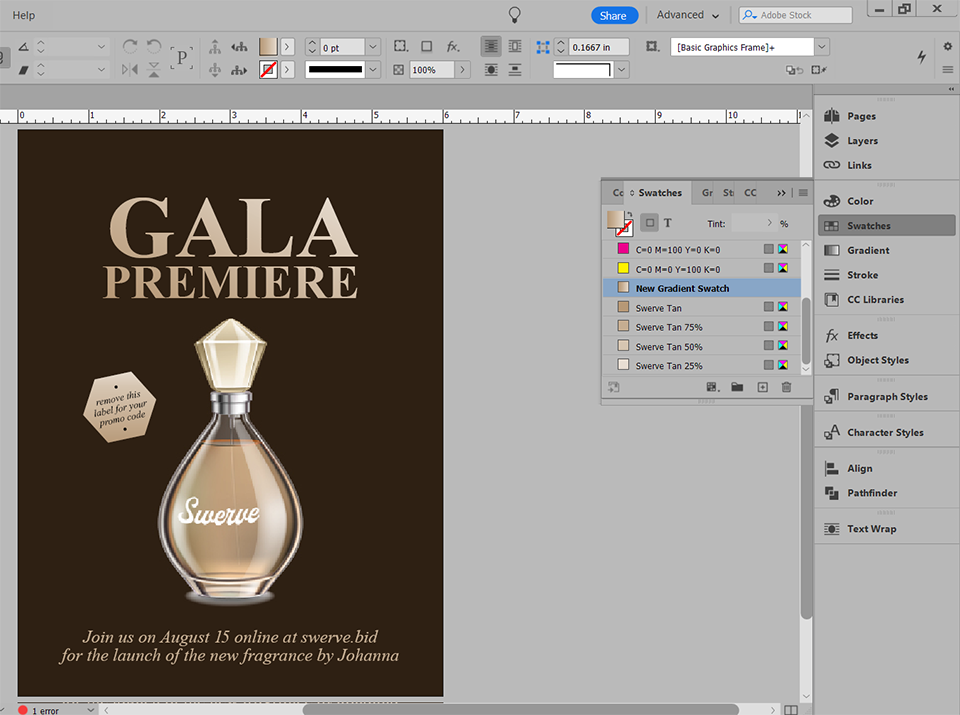
Task: Toggle formatting affects text (T) button
Action: (x=668, y=223)
